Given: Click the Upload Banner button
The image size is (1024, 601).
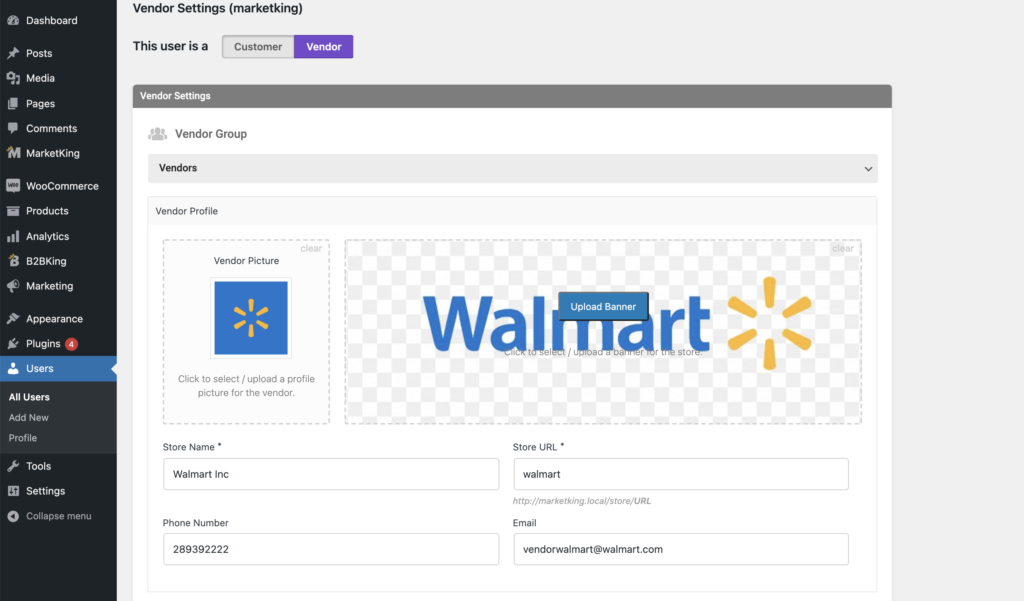Looking at the screenshot, I should pyautogui.click(x=603, y=306).
